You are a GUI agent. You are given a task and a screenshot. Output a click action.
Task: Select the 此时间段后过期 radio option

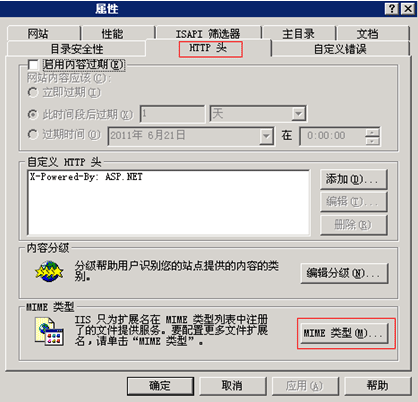pos(33,114)
